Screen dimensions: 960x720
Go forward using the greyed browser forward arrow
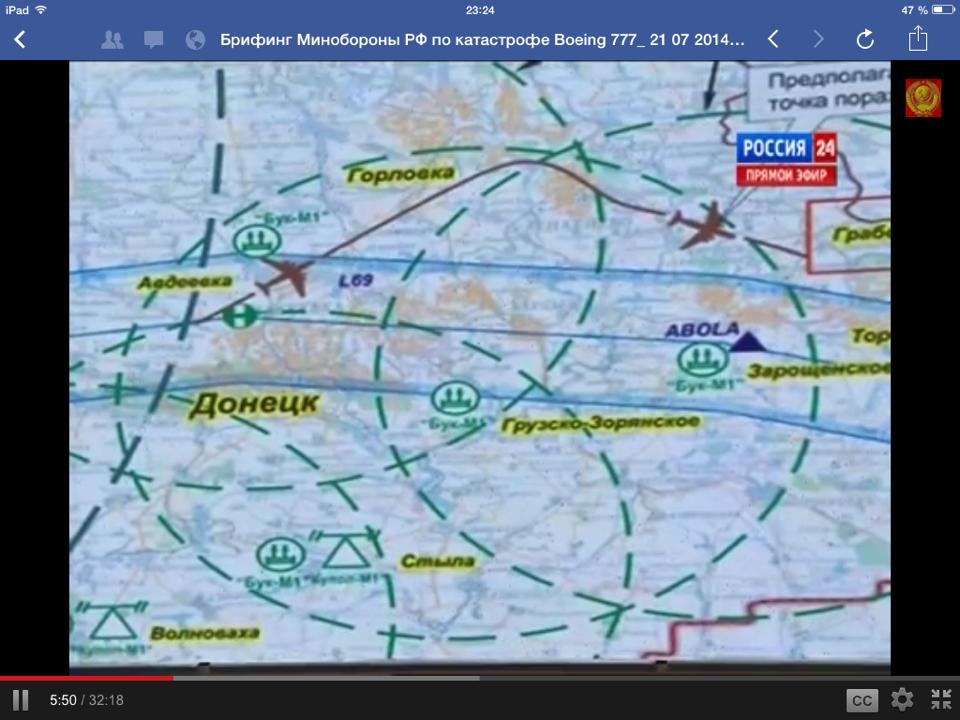pos(819,40)
